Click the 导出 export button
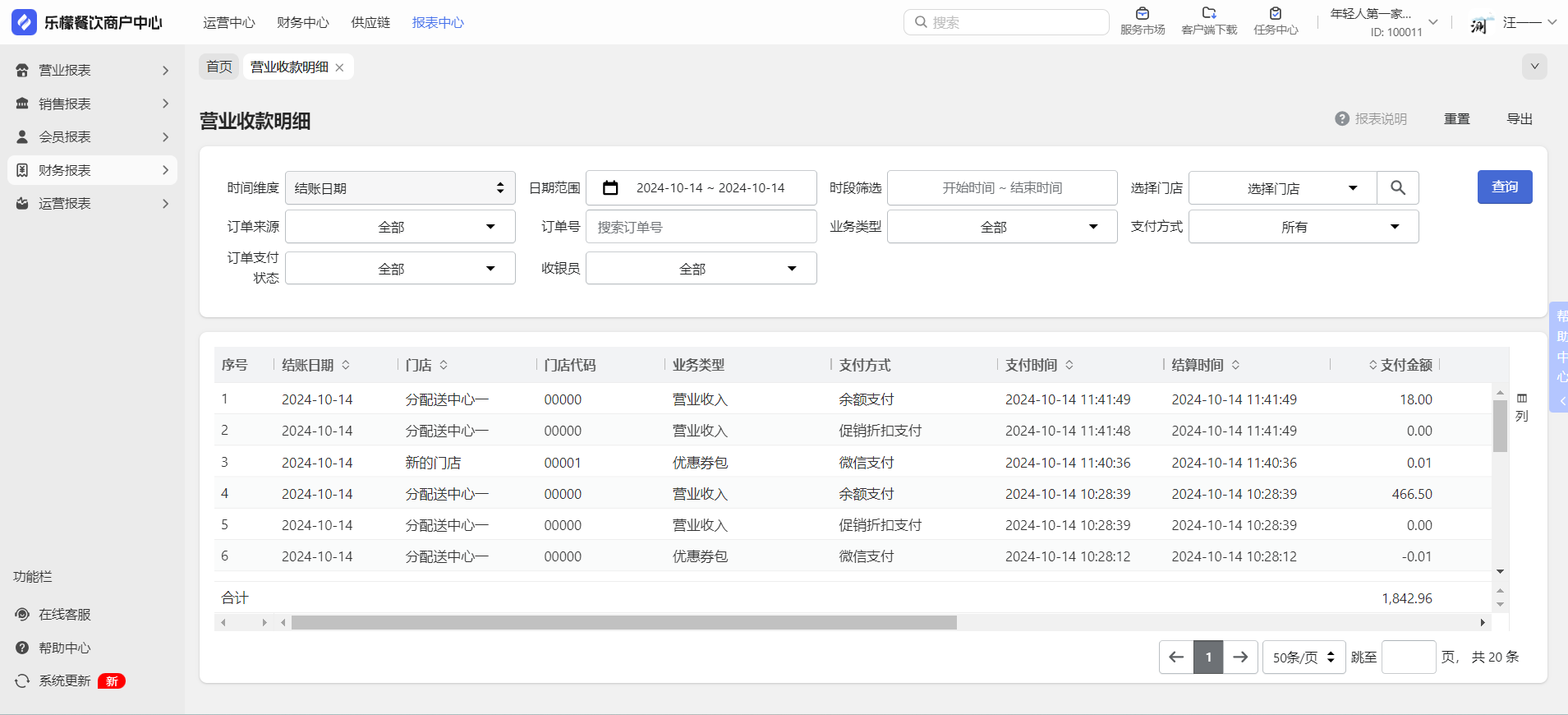Screen dimensions: 1568x715 coord(1519,119)
